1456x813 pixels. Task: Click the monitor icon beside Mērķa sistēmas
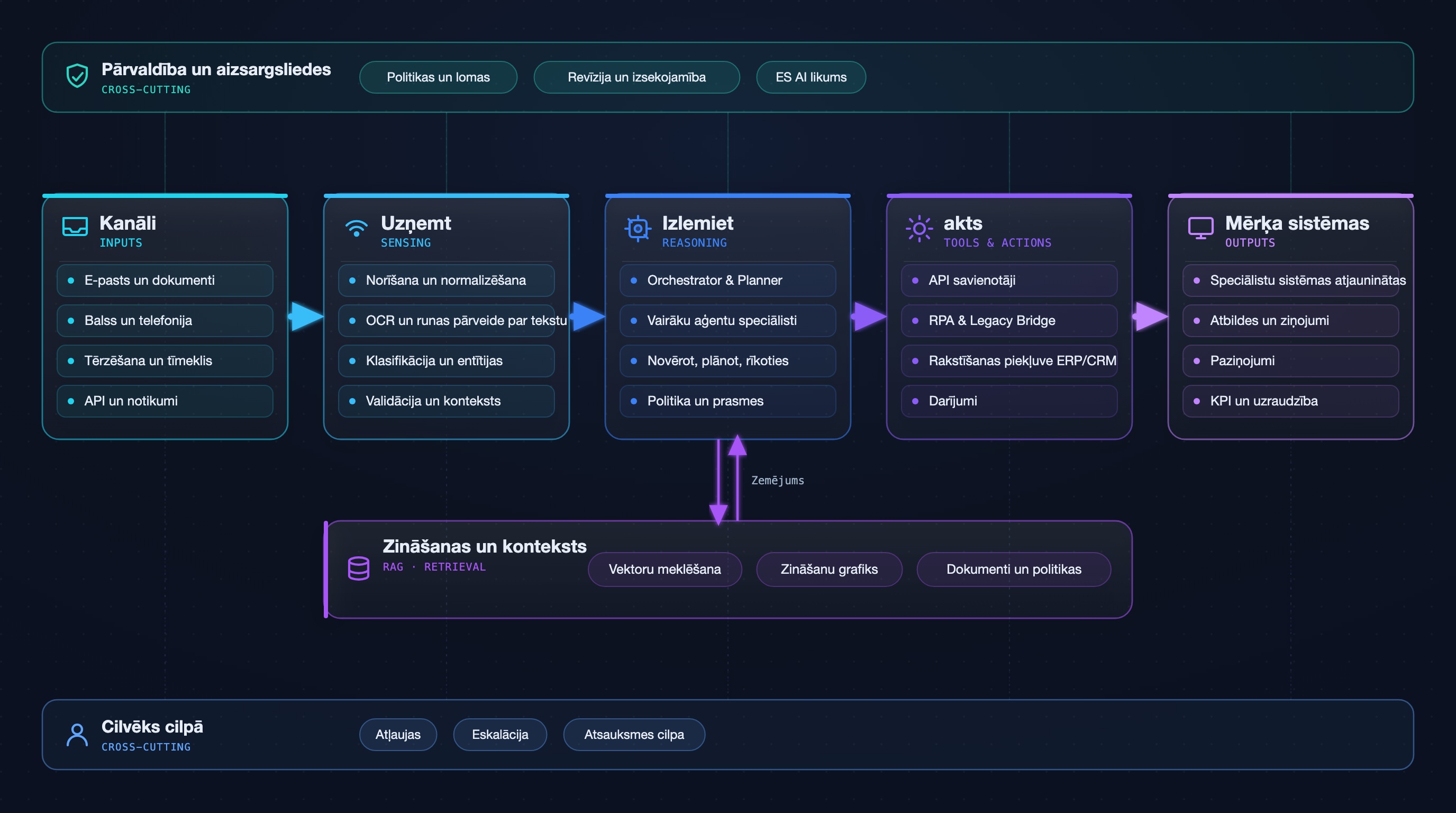[1200, 228]
